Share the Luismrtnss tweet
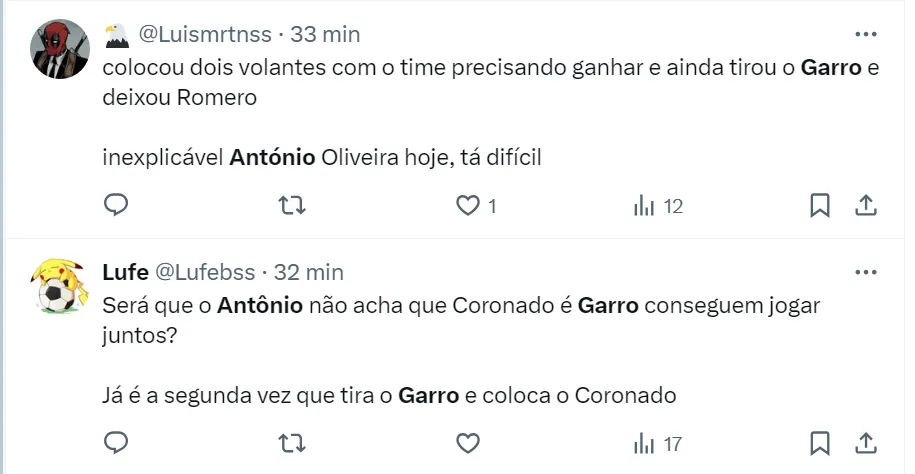This screenshot has height=474, width=915. coord(866,206)
